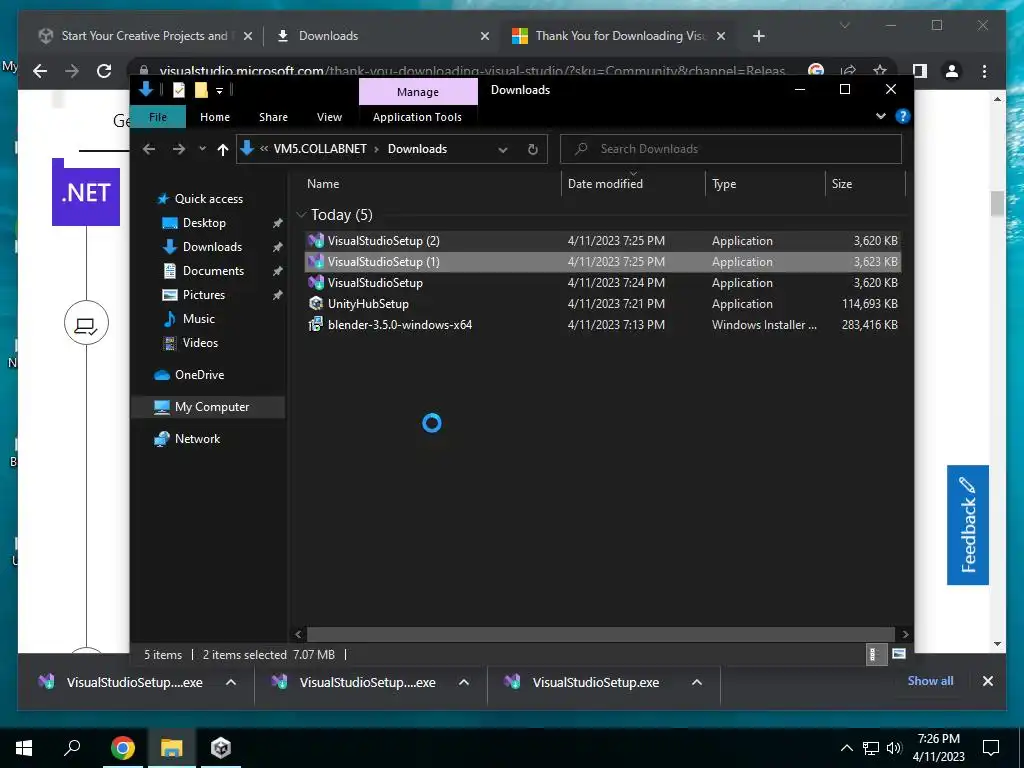1024x768 pixels.
Task: Open Chrome tab search chevron
Action: (844, 25)
